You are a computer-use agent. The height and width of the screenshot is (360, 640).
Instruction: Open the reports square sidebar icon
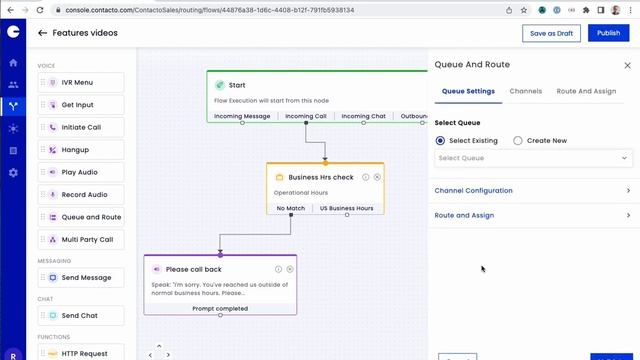[x=13, y=151]
